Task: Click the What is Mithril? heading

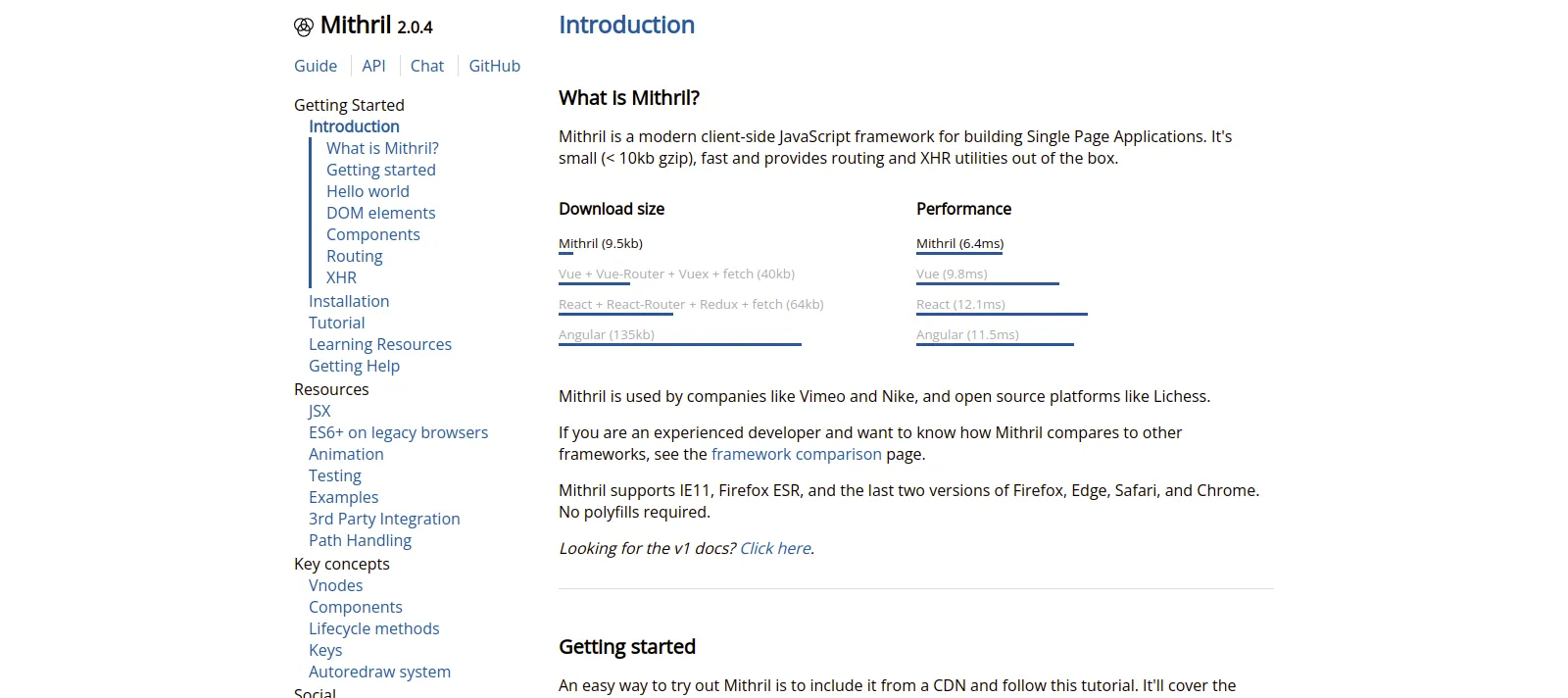Action: click(629, 97)
